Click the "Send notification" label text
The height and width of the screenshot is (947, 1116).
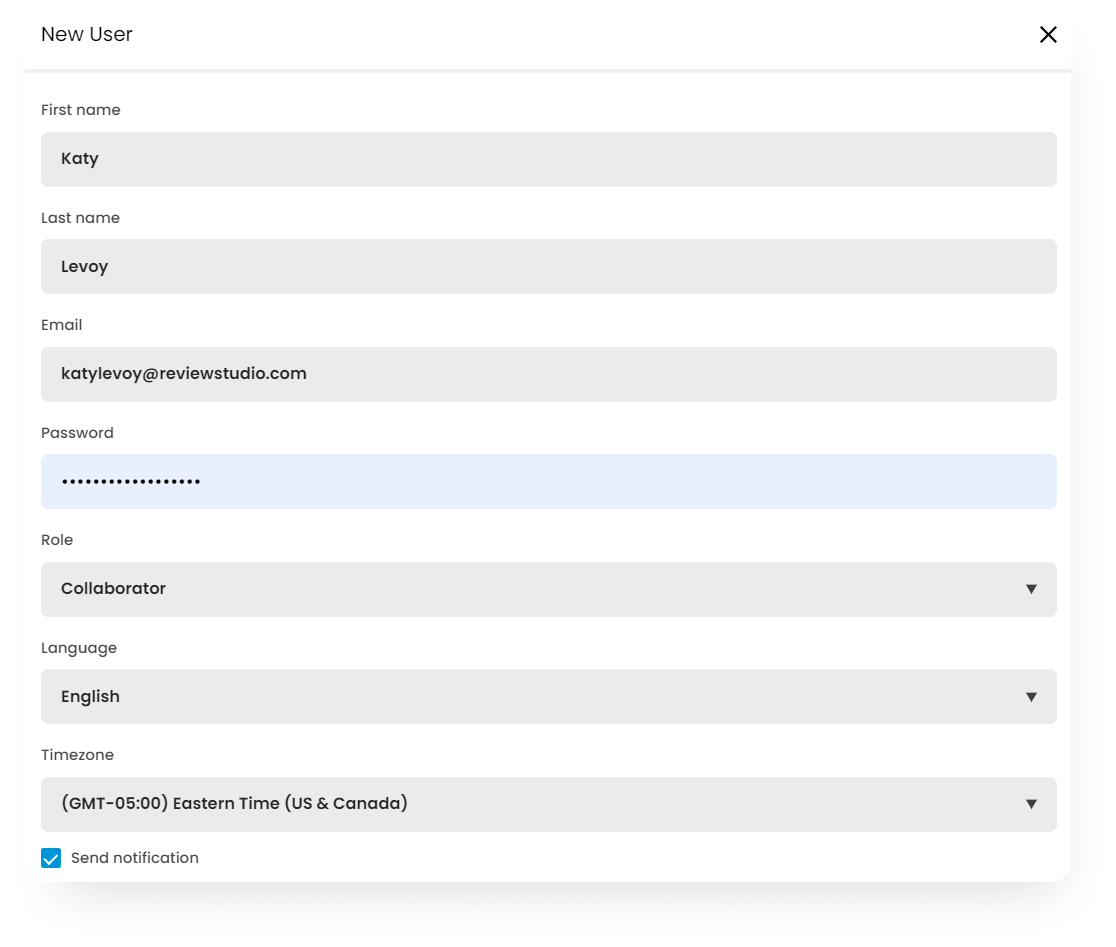(135, 858)
